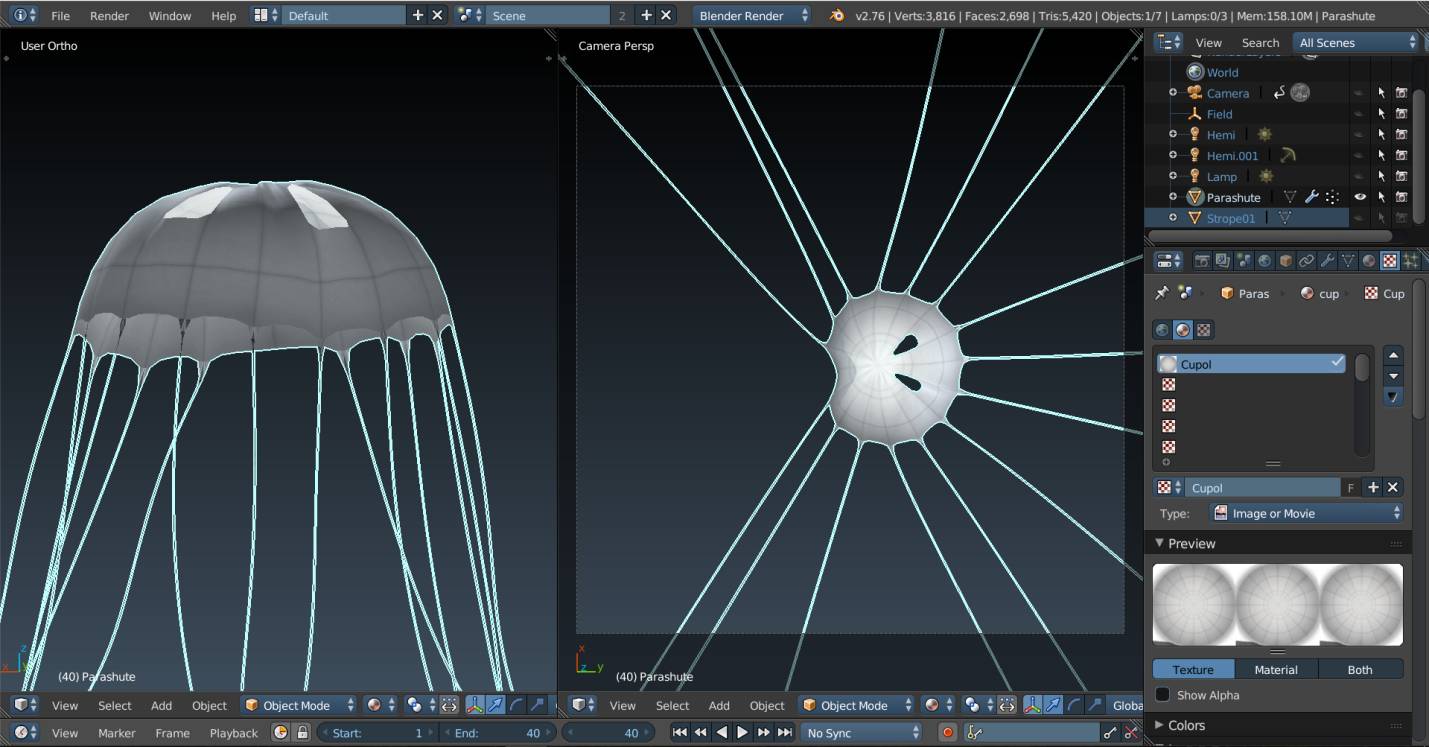The width and height of the screenshot is (1429, 747).
Task: Toggle the Cupol texture slot checkbox
Action: pyautogui.click(x=1337, y=364)
